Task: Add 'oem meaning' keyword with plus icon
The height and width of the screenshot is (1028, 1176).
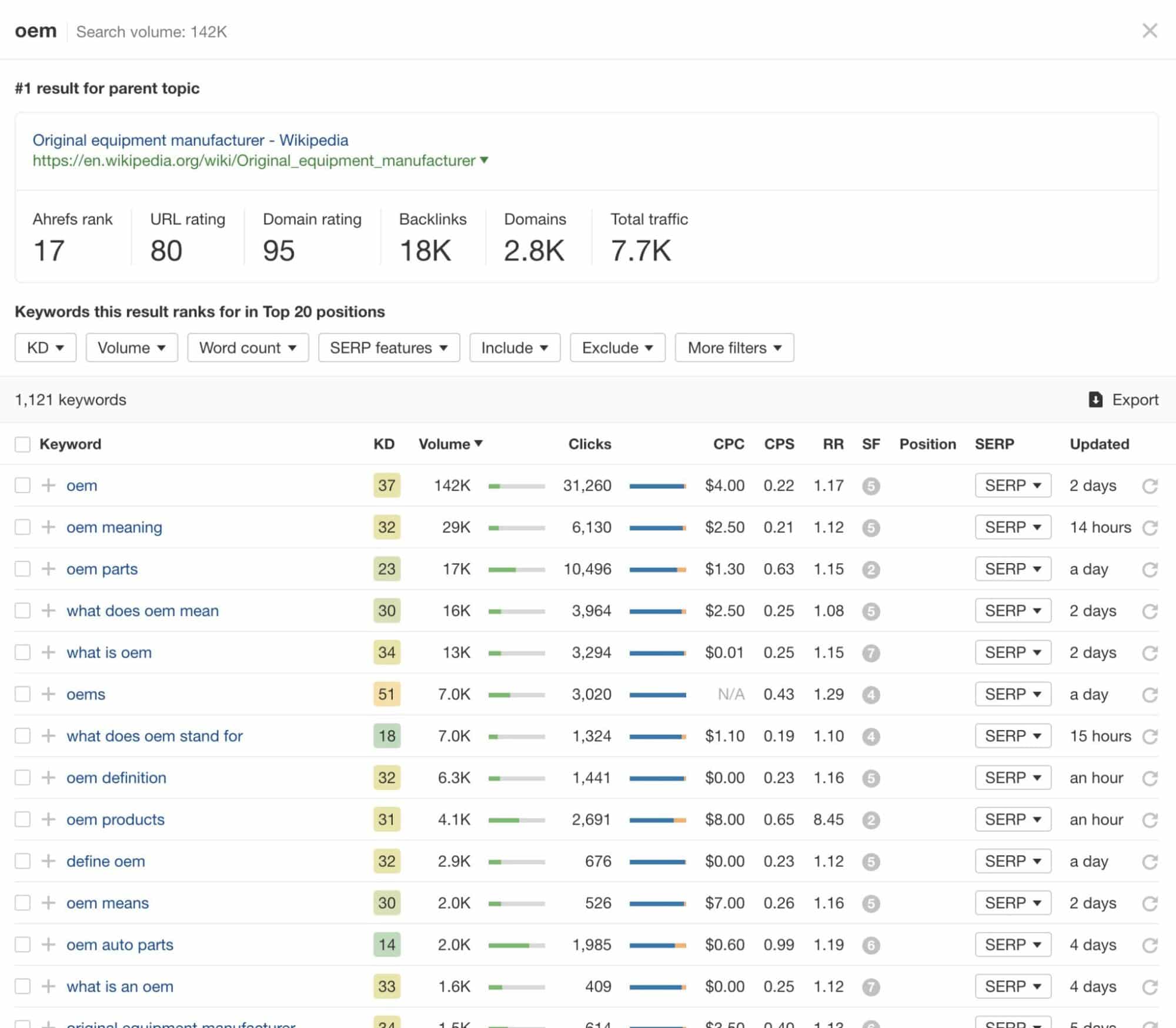Action: coord(49,527)
